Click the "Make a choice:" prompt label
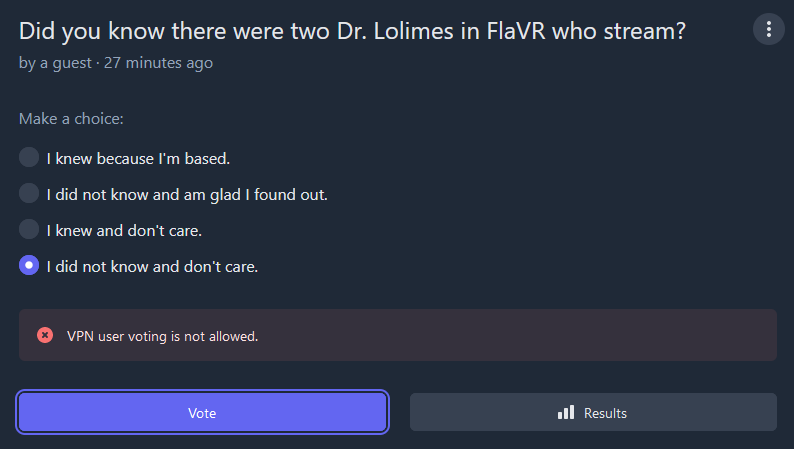The width and height of the screenshot is (794, 449). pos(71,119)
